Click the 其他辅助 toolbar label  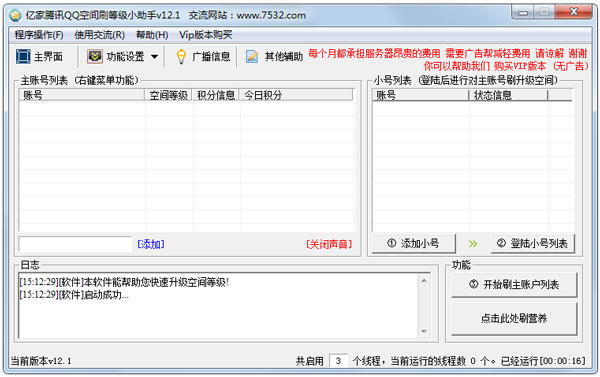(284, 57)
